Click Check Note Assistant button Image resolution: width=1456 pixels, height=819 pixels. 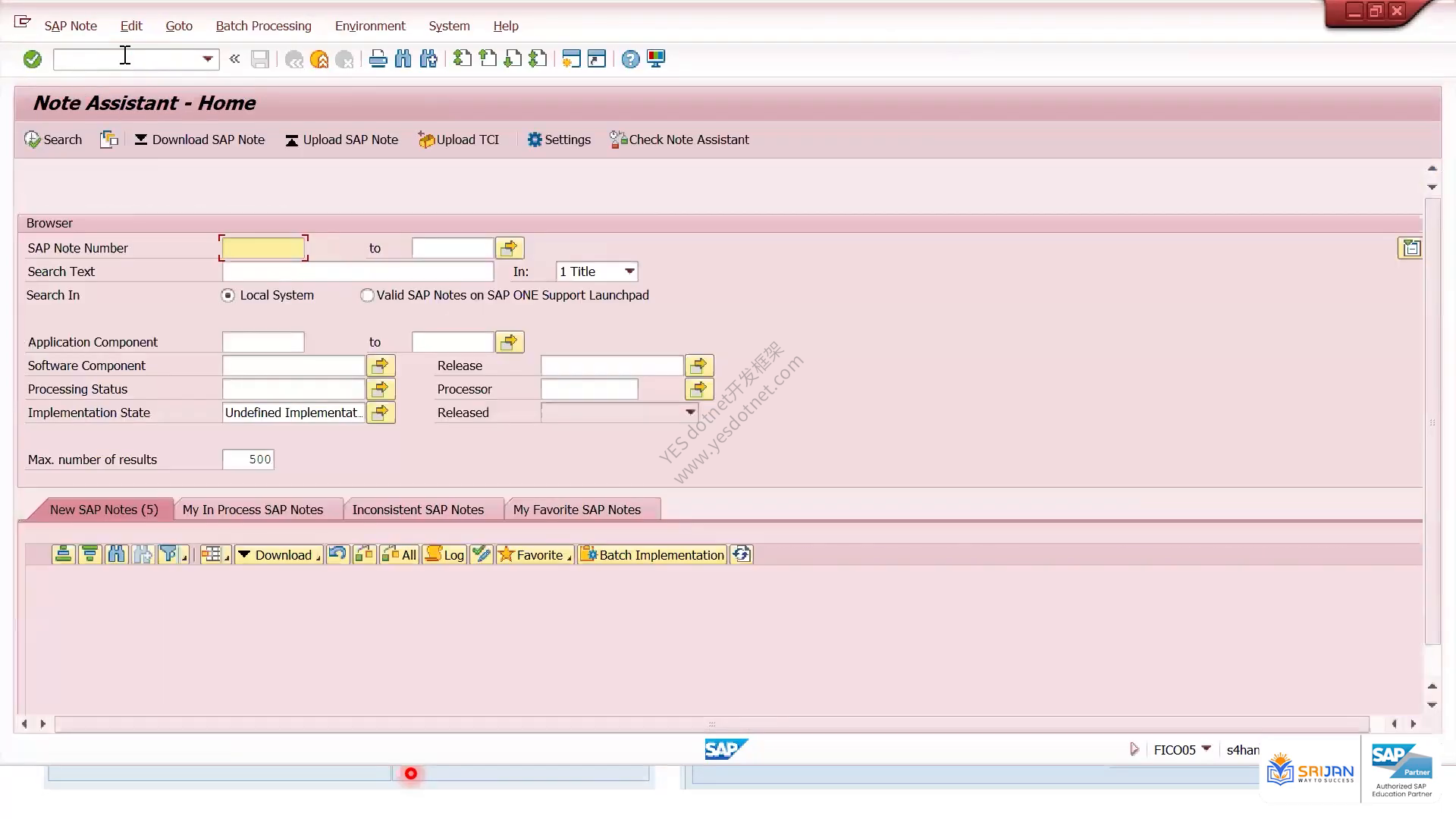pyautogui.click(x=679, y=140)
